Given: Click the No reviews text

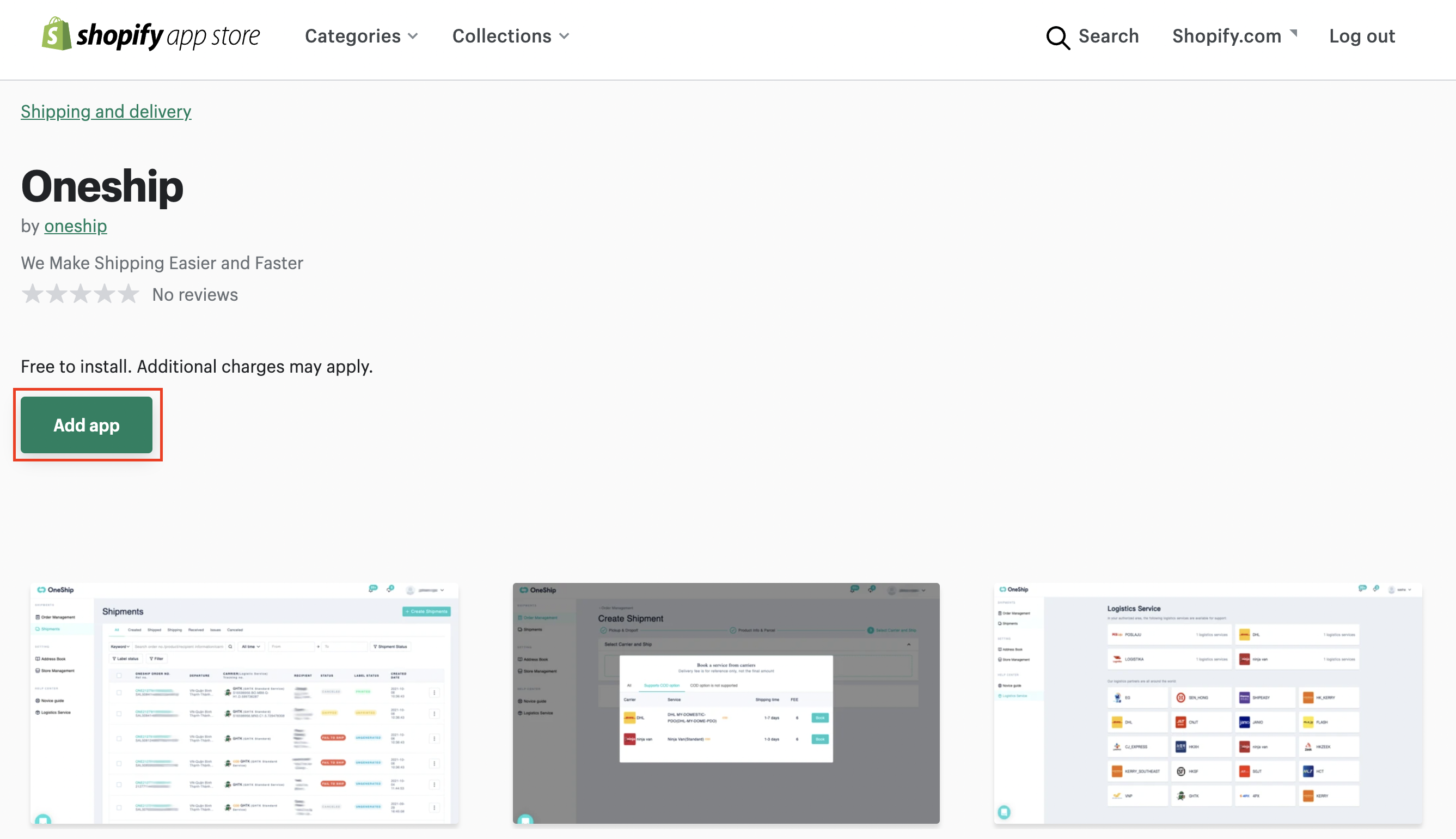Looking at the screenshot, I should [195, 294].
